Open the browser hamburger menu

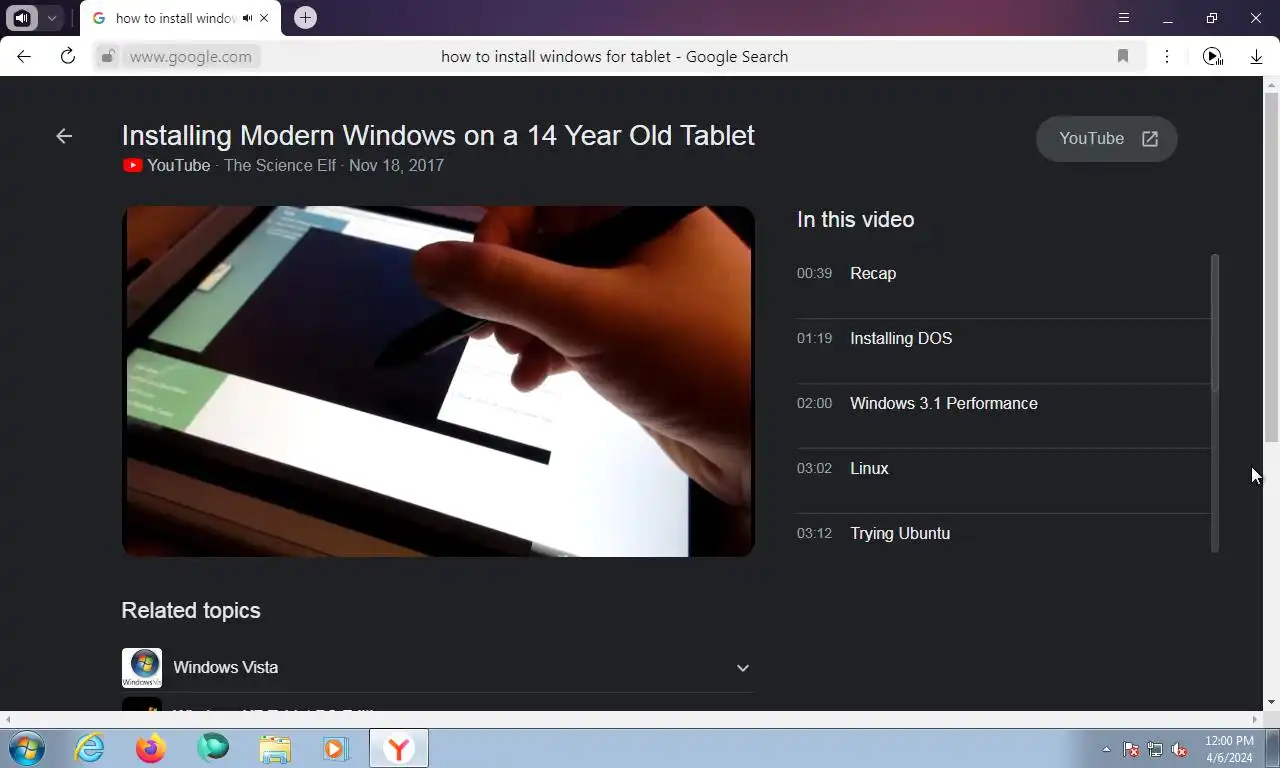(1124, 18)
